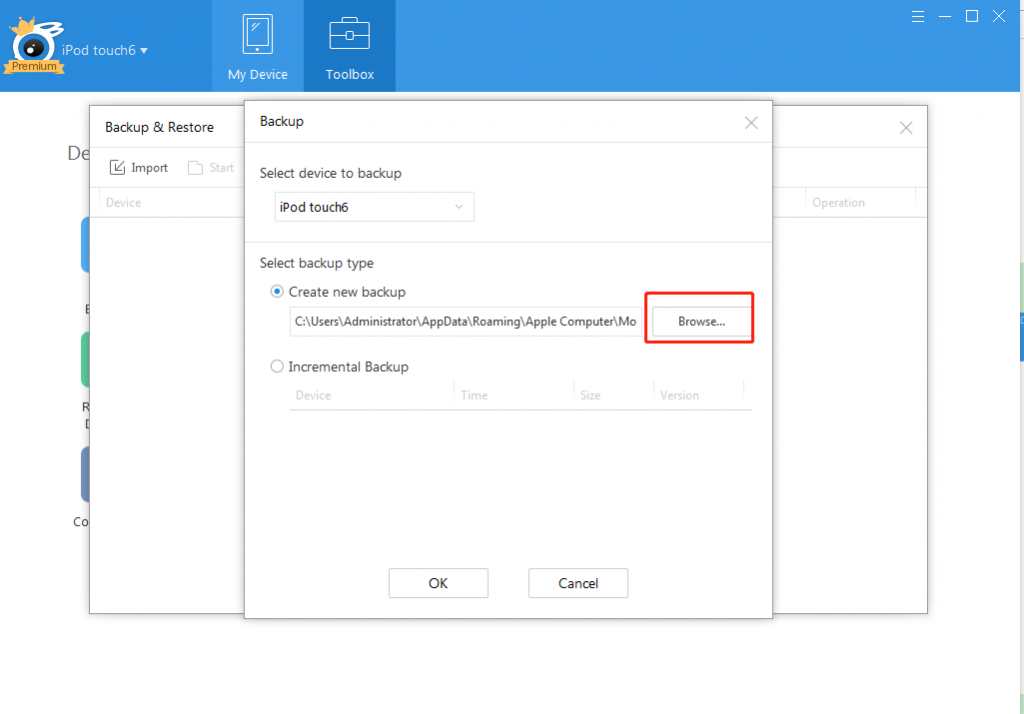Confirm the backup with OK
The height and width of the screenshot is (714, 1024).
click(438, 583)
